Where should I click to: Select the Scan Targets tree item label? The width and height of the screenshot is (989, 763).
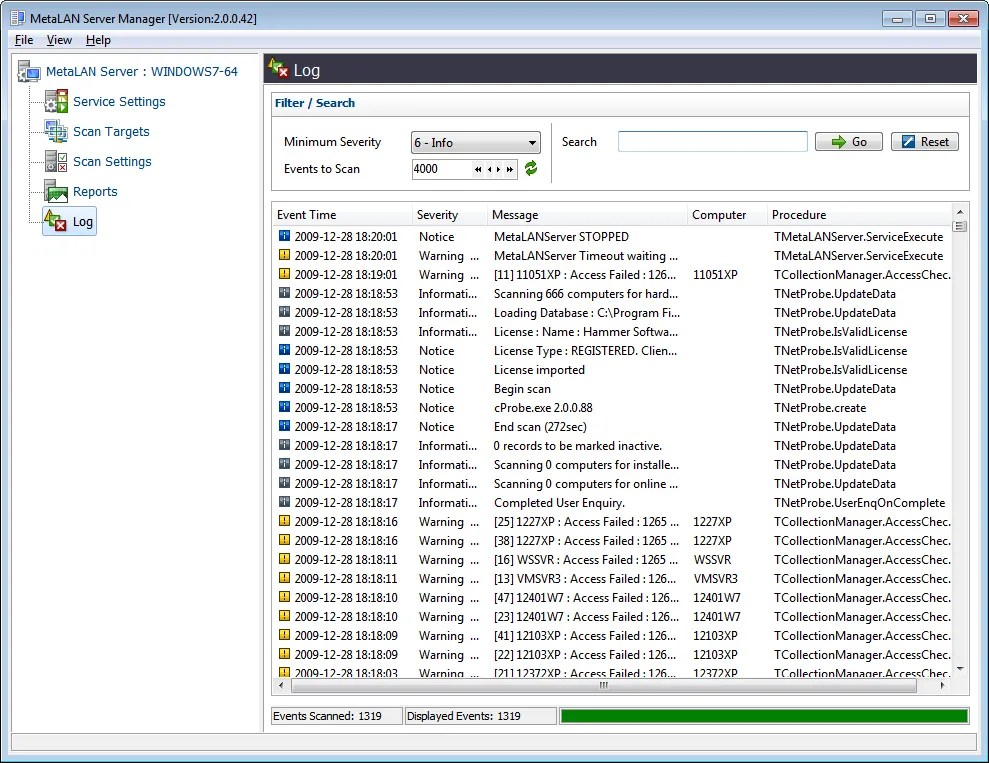pos(111,131)
